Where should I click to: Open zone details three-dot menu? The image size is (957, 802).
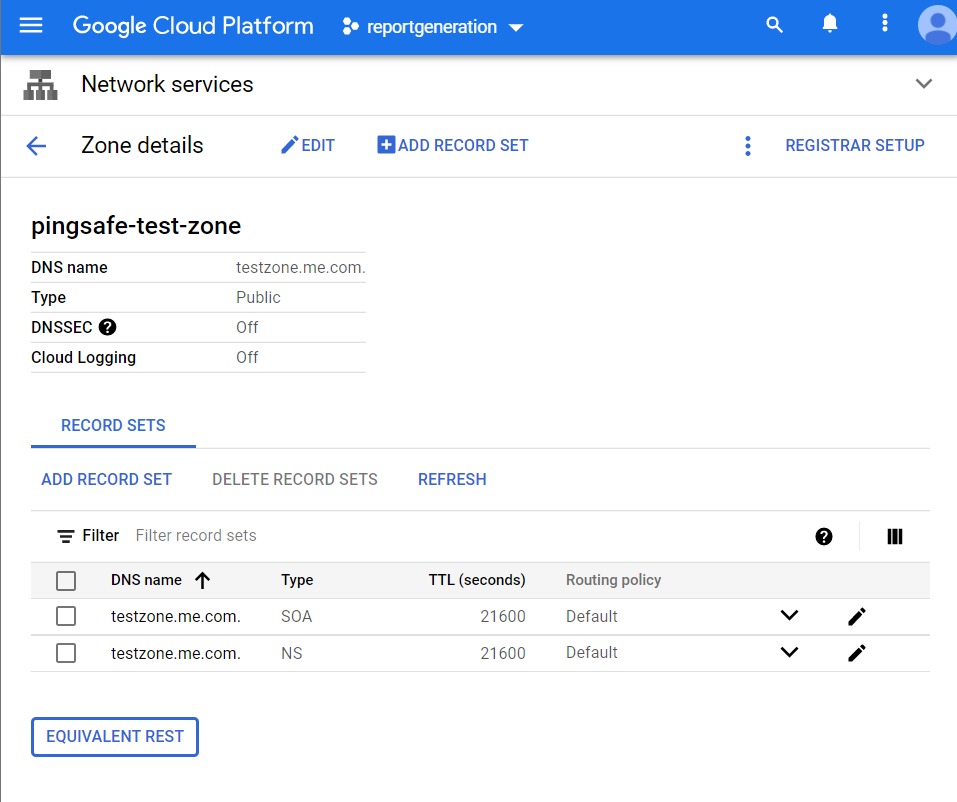point(747,146)
